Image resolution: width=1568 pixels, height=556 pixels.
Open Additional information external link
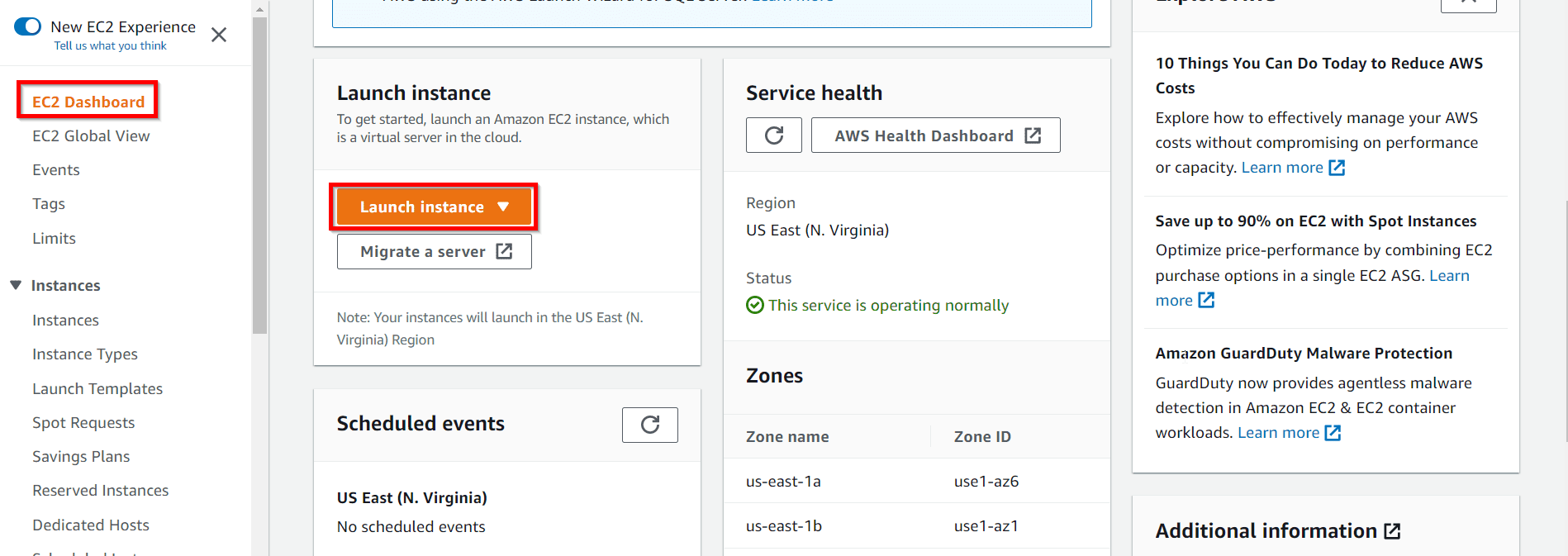click(x=1393, y=531)
